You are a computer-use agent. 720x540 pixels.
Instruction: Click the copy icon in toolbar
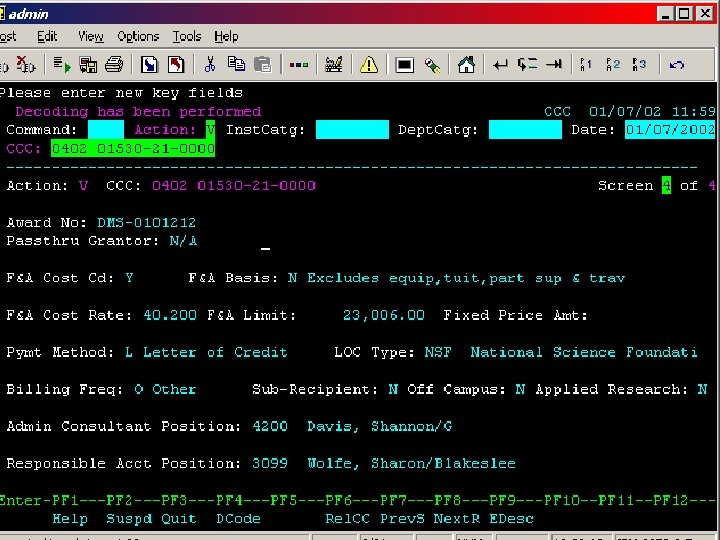(x=236, y=64)
